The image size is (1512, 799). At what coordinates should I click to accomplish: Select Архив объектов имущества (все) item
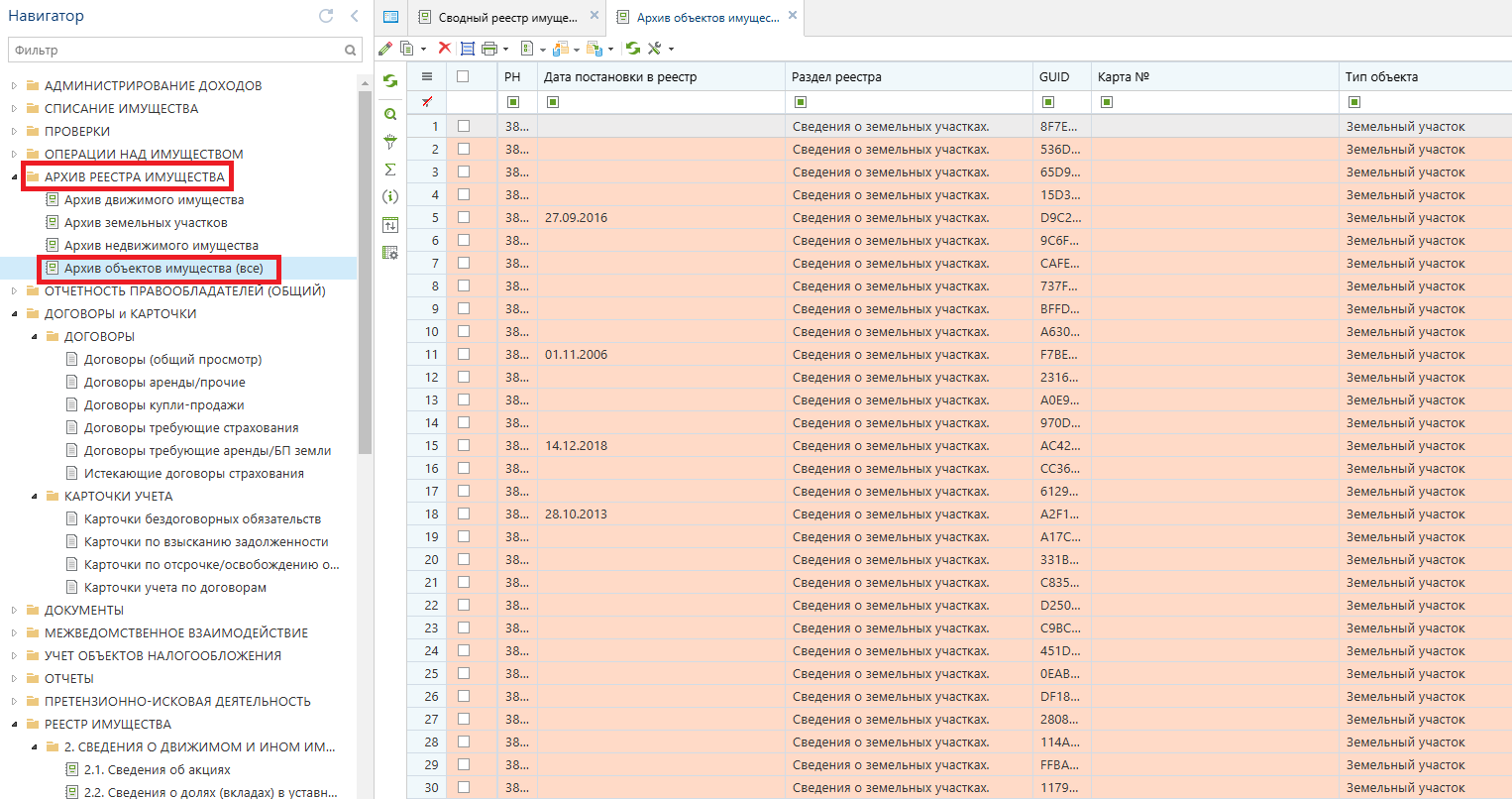point(163,268)
